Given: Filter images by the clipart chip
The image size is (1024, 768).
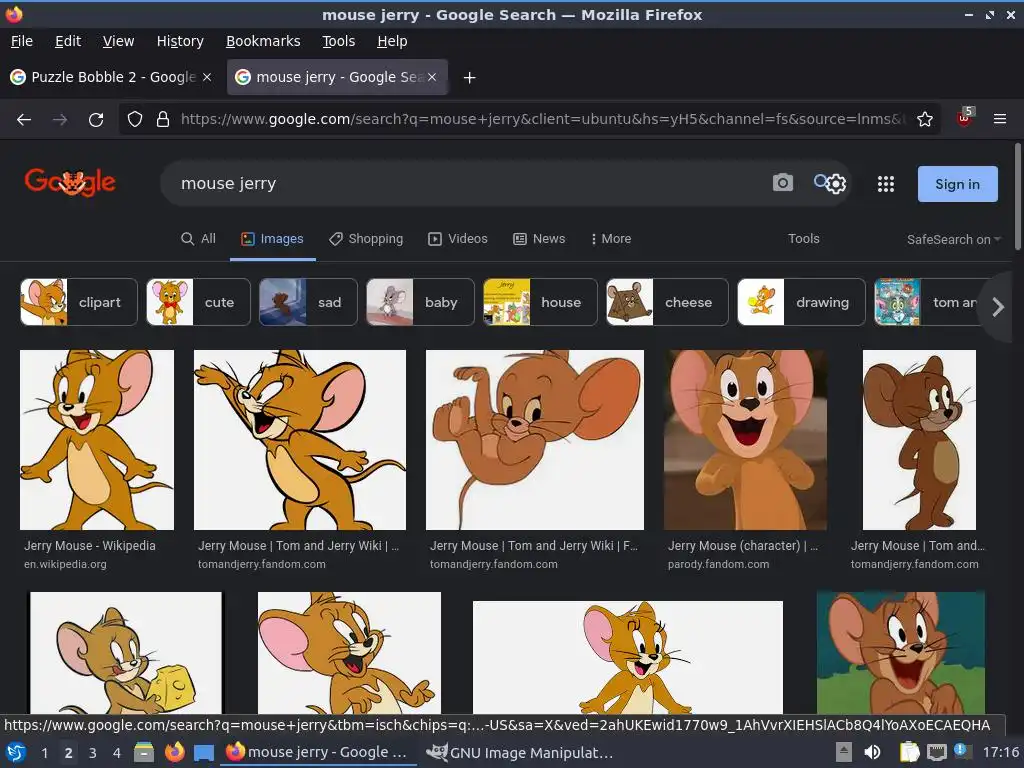Looking at the screenshot, I should point(79,302).
